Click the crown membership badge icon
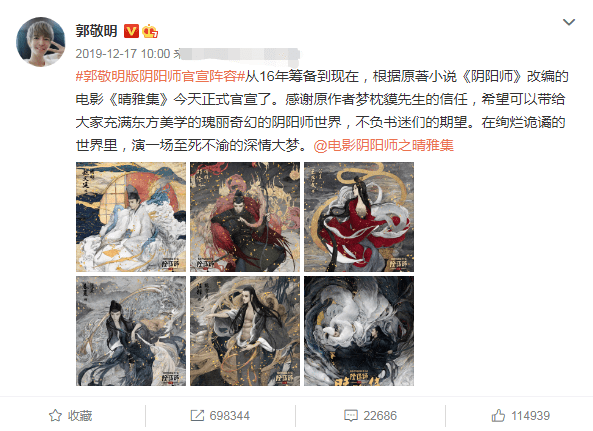Viewport: 593px width, 431px height. click(x=150, y=31)
